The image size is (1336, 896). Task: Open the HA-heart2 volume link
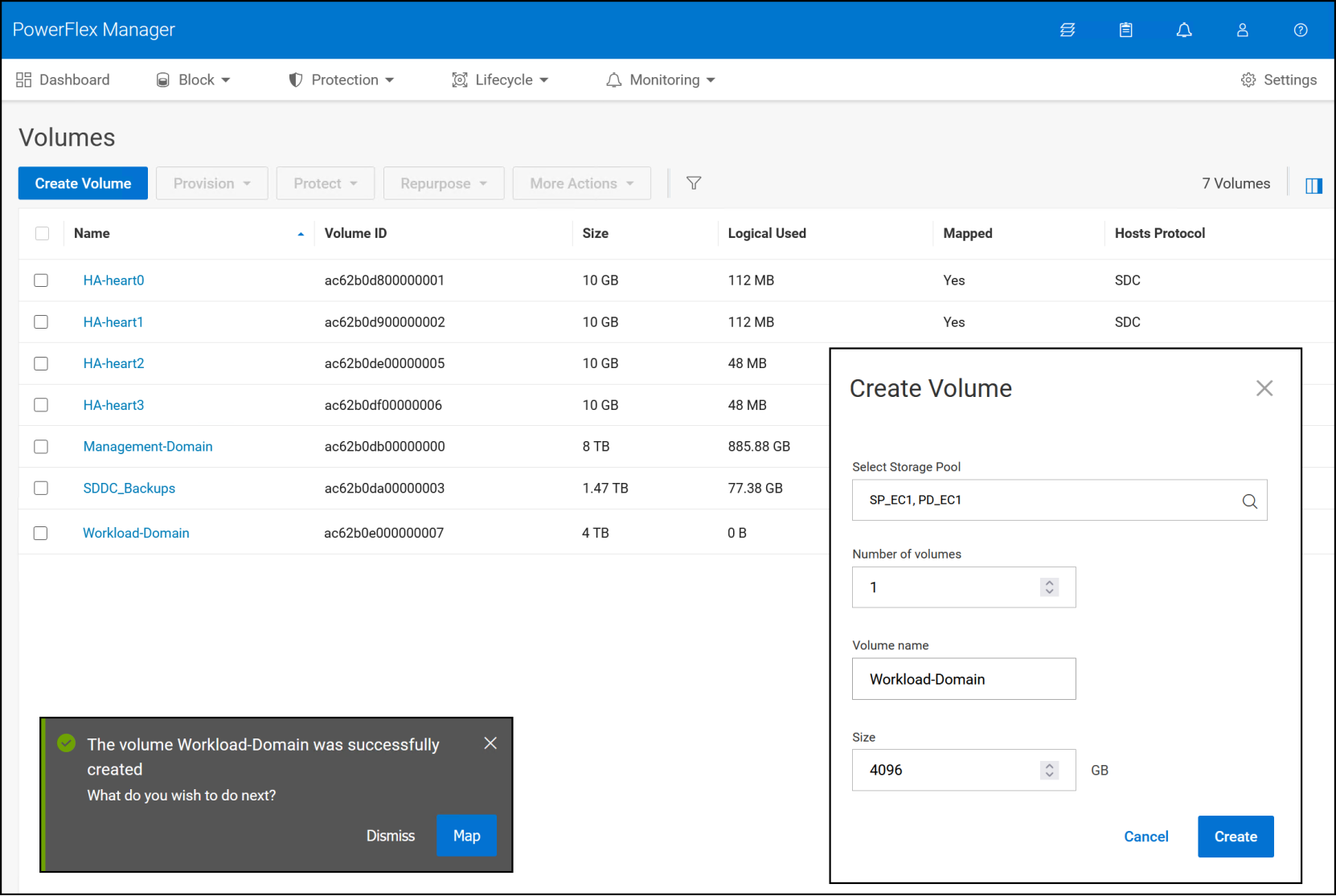click(113, 363)
